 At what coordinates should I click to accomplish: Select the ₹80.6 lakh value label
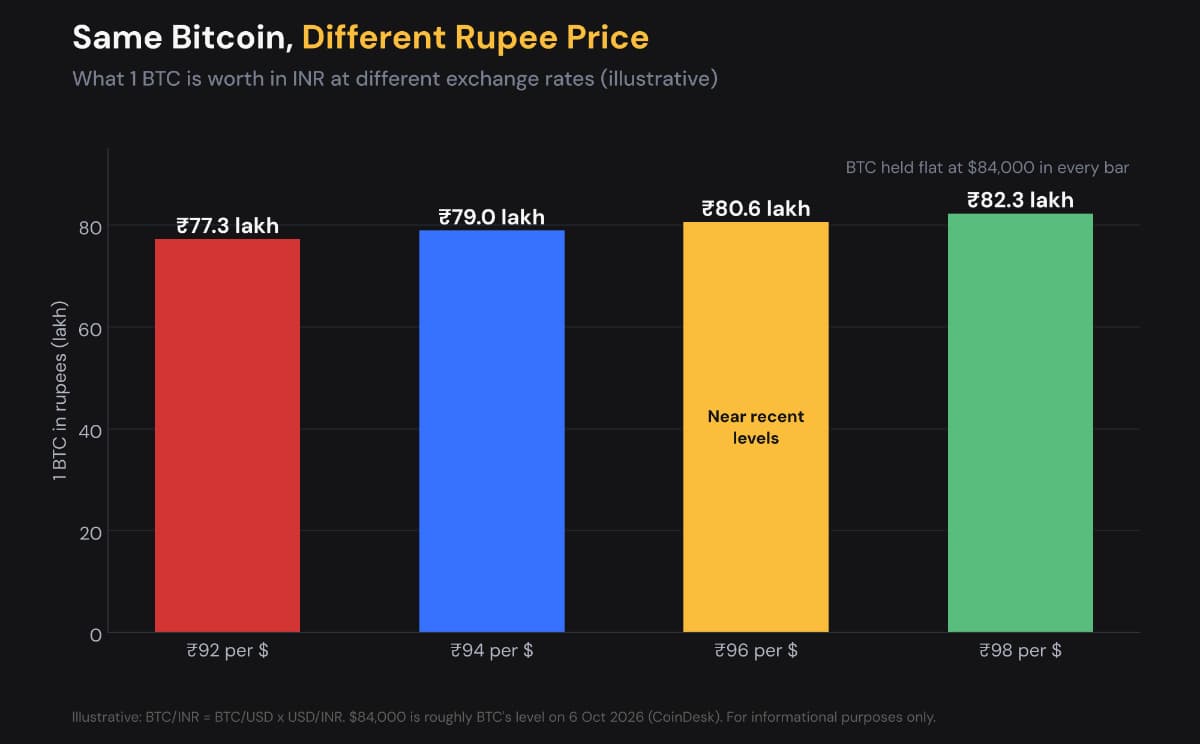tap(756, 209)
